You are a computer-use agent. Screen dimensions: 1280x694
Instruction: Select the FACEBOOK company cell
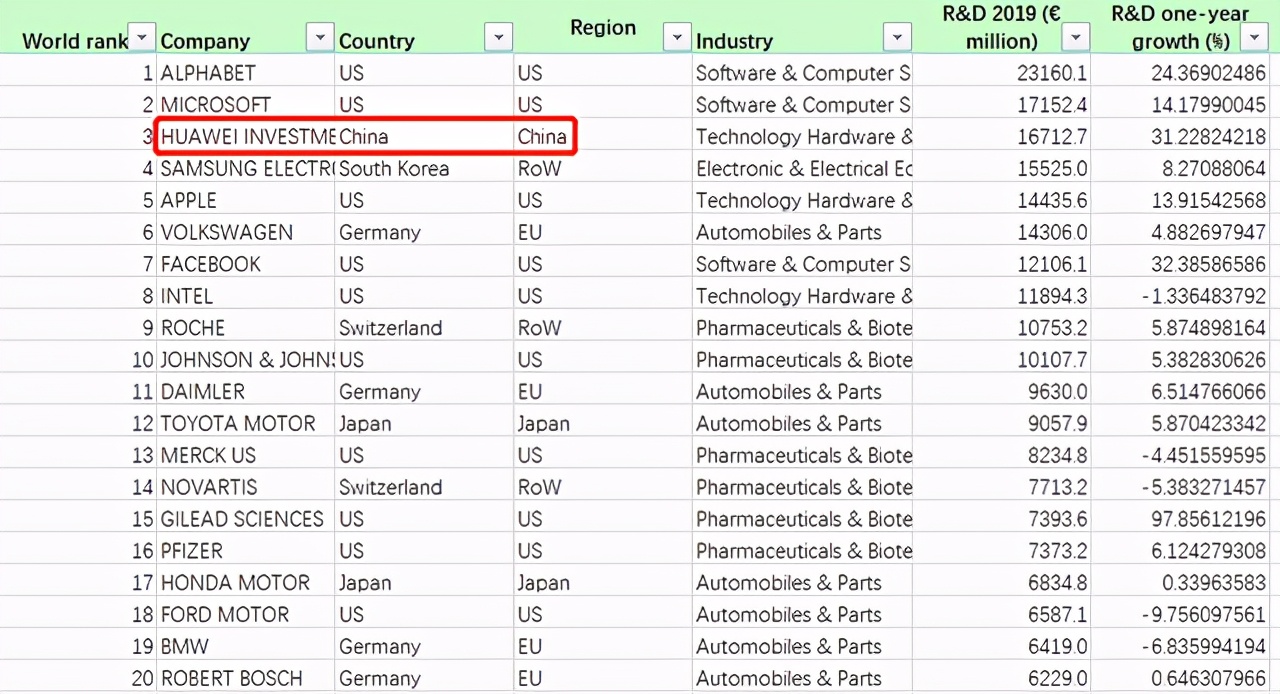point(246,265)
